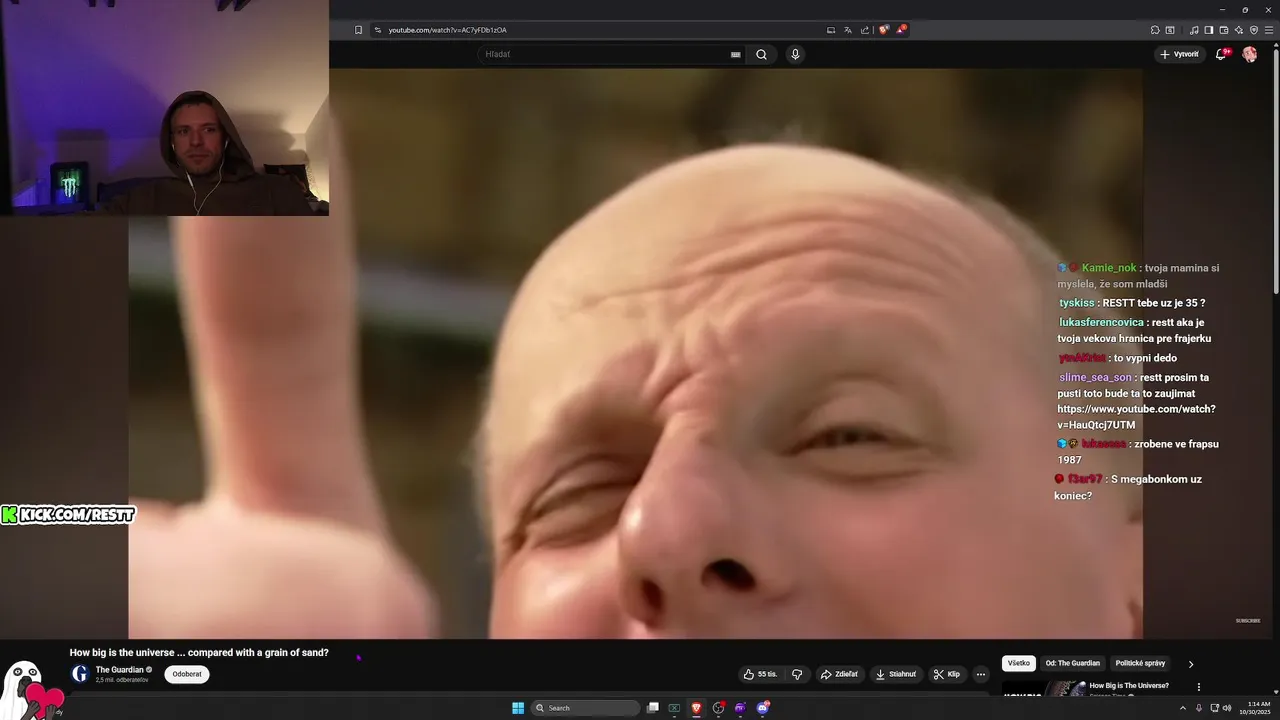The height and width of the screenshot is (720, 1280).
Task: Click the share page icon in address bar
Action: coord(865,30)
